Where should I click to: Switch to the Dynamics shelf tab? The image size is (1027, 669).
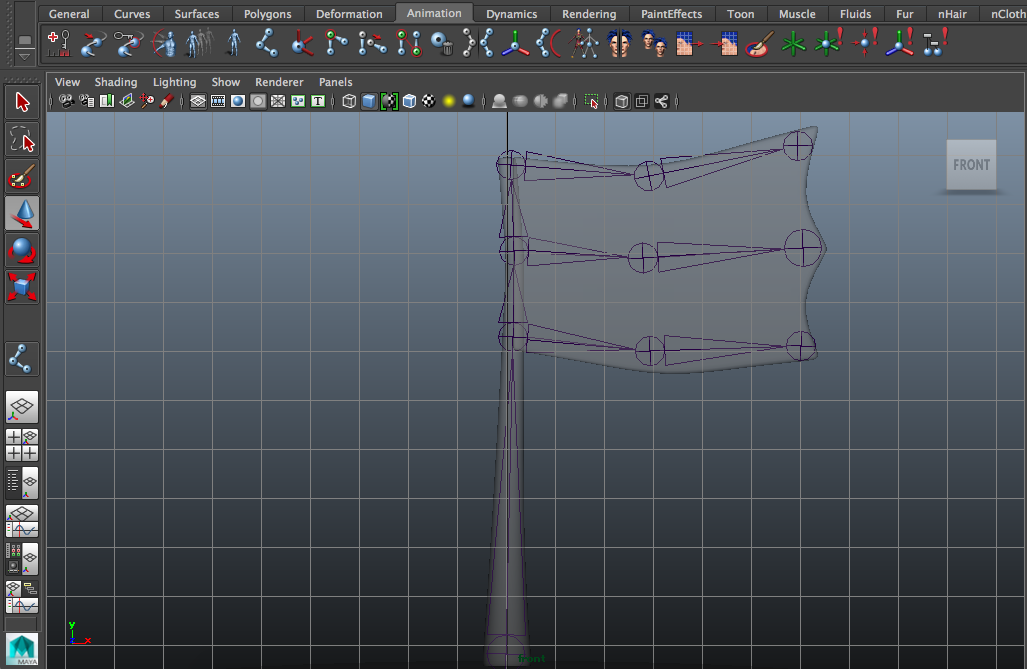[511, 14]
